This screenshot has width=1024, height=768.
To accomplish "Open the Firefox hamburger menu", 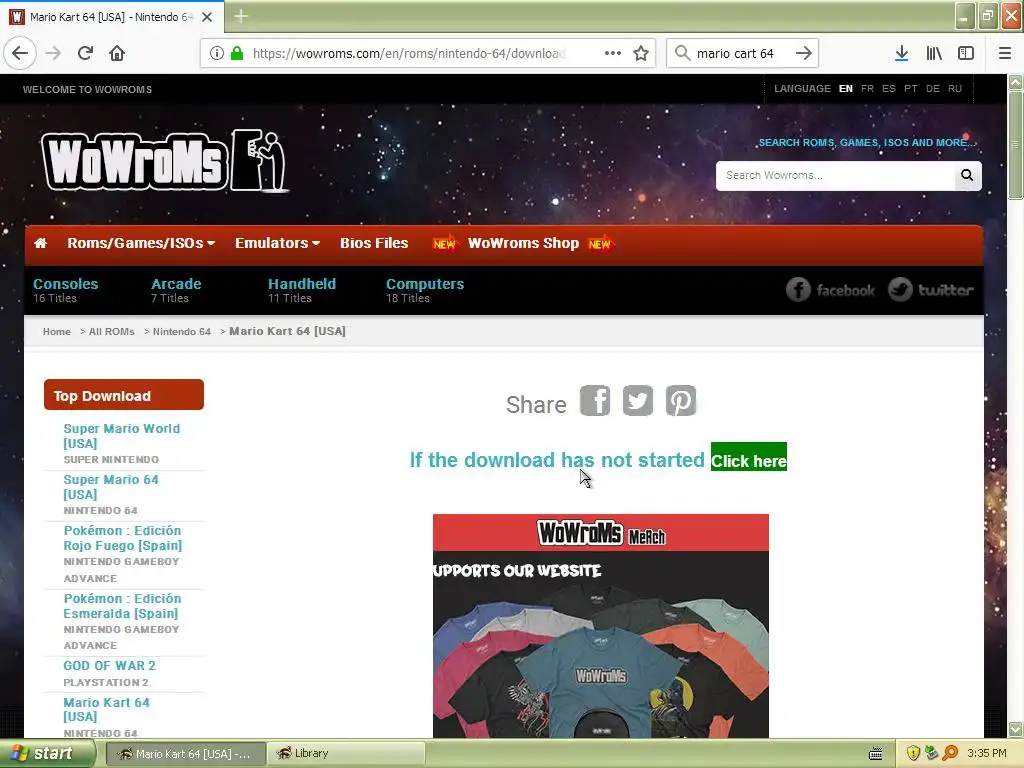I will pos(1004,53).
